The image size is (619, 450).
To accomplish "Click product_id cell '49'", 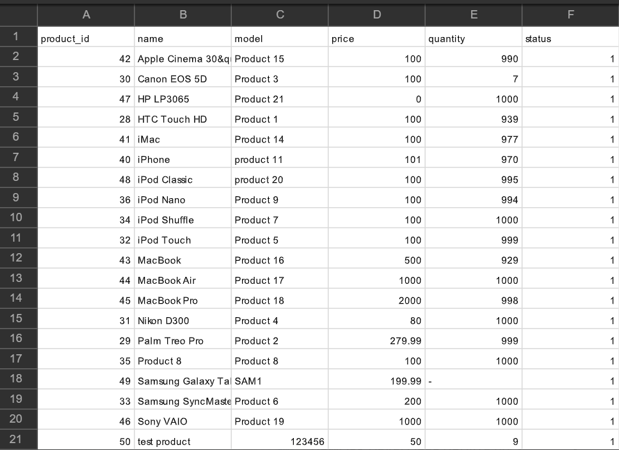I will (x=86, y=379).
